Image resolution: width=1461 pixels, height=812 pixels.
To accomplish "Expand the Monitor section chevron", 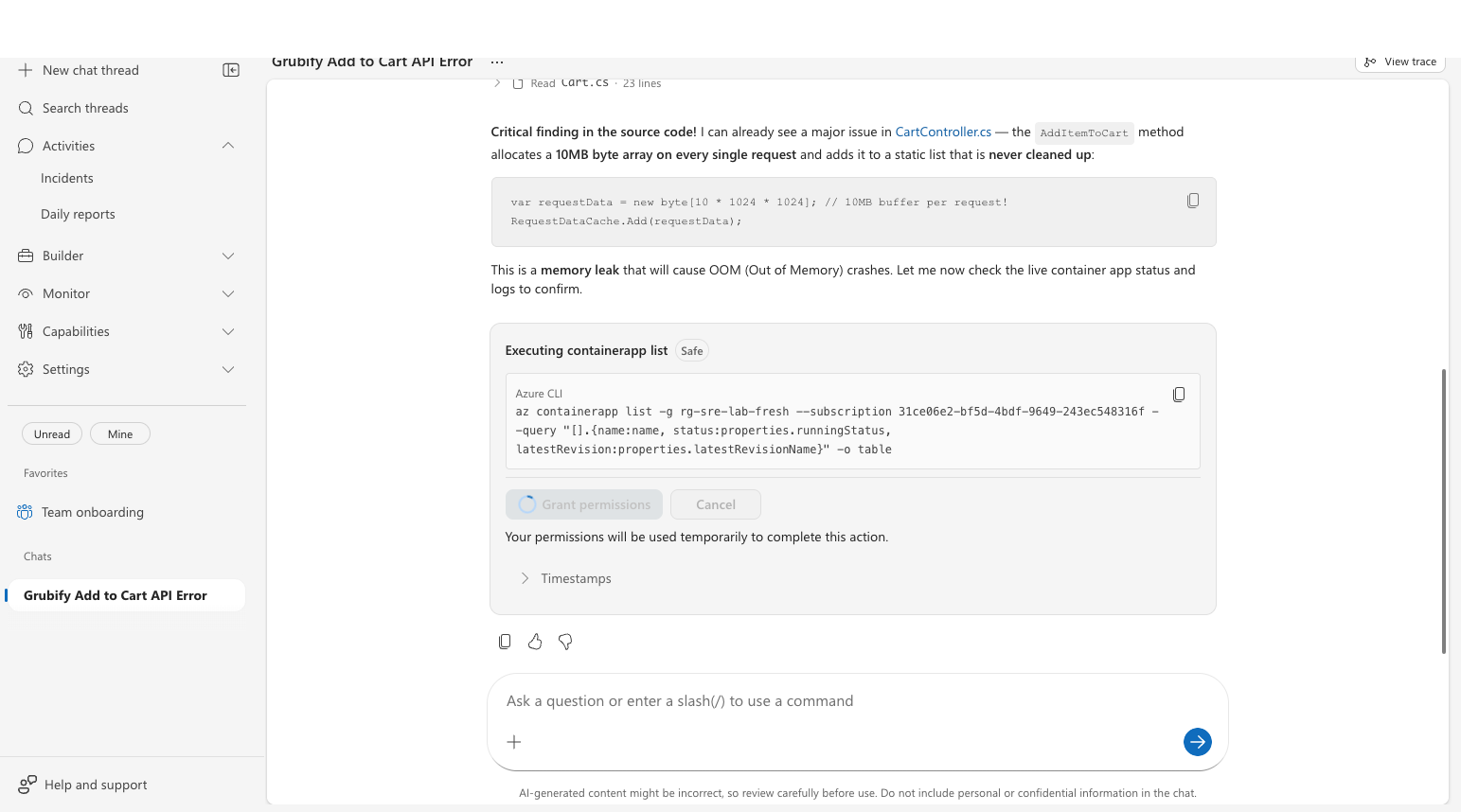I will [x=228, y=293].
